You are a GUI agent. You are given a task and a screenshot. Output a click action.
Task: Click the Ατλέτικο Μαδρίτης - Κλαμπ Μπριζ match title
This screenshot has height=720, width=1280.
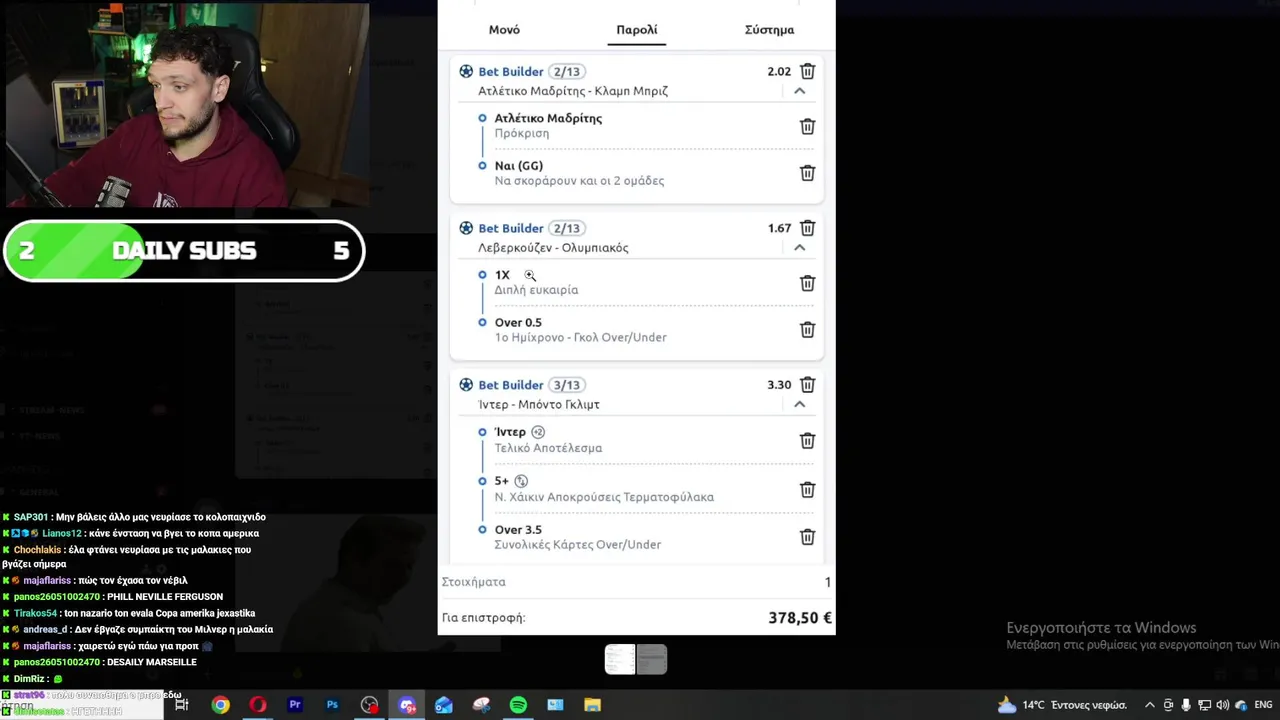(x=573, y=91)
